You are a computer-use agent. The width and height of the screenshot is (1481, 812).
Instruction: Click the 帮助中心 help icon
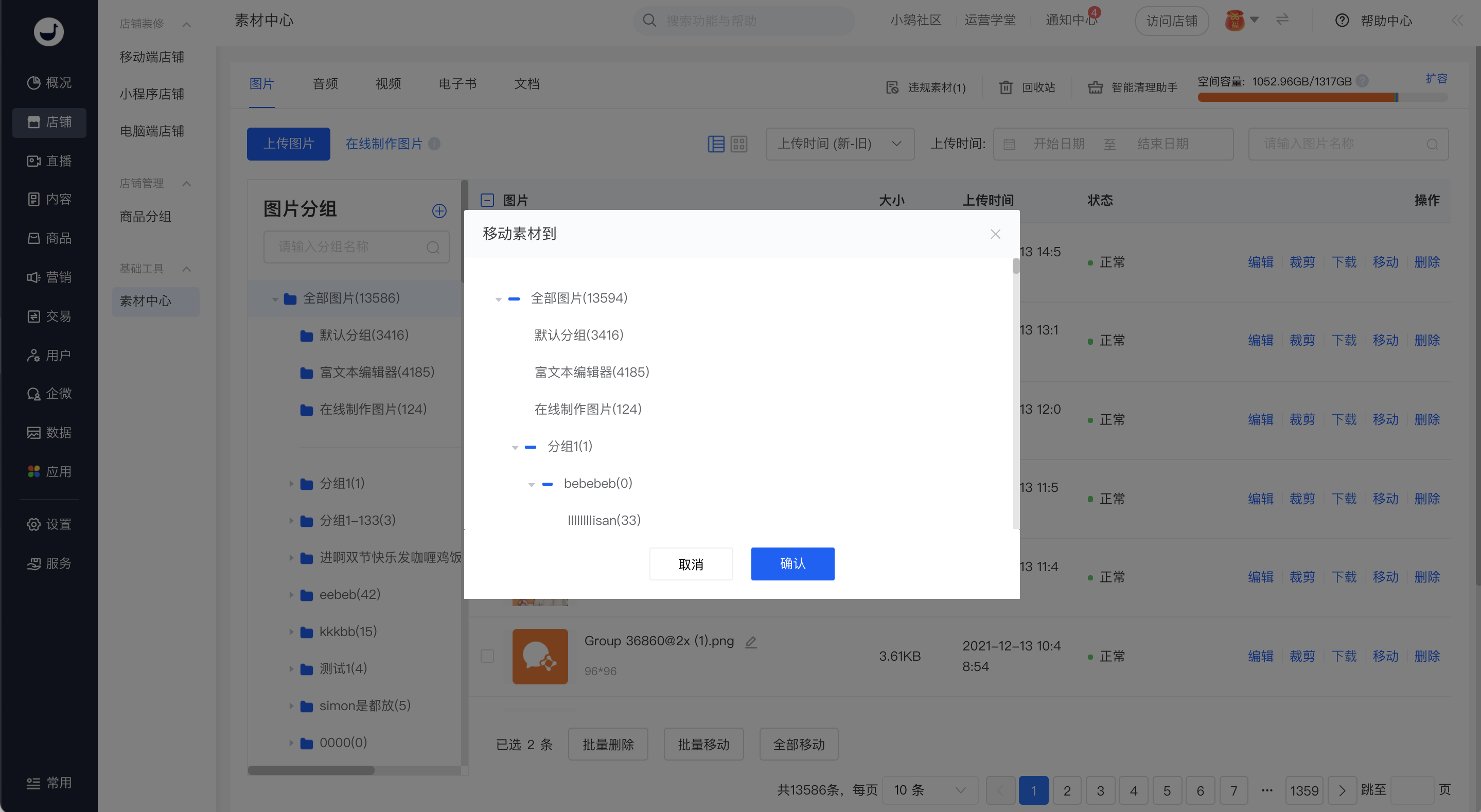1342,21
